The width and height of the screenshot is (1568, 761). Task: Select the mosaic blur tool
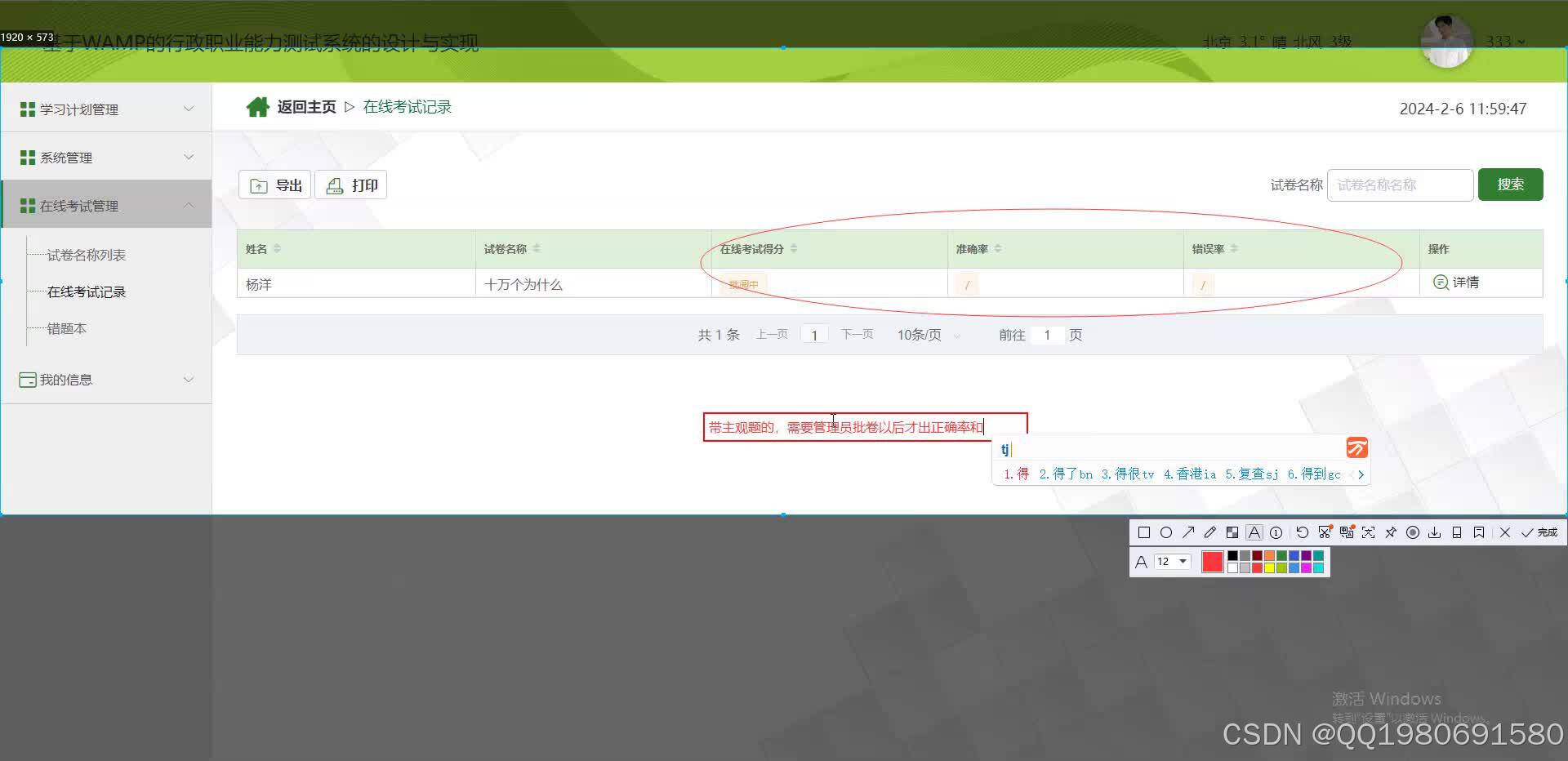1232,532
